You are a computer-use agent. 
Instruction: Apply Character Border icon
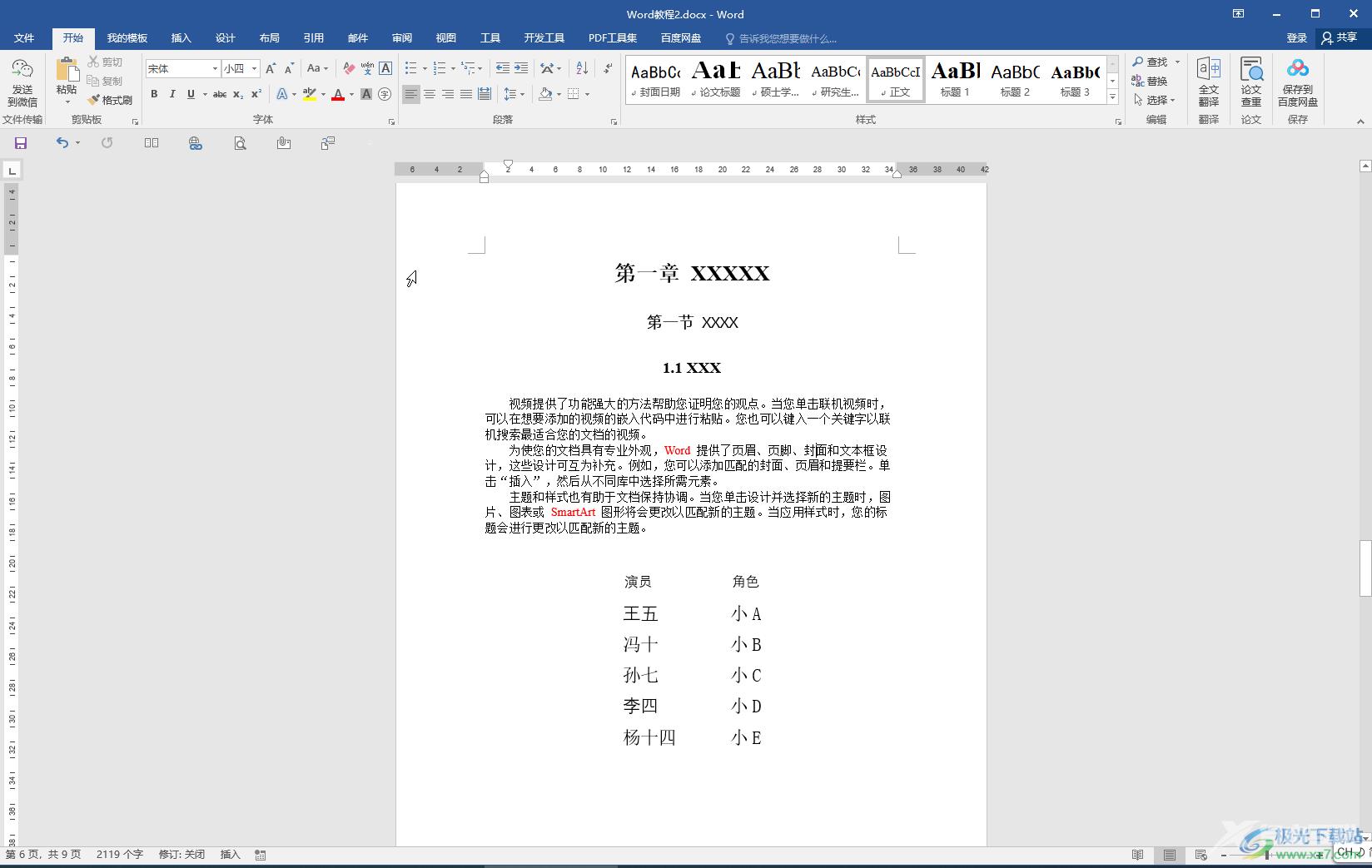pos(385,68)
